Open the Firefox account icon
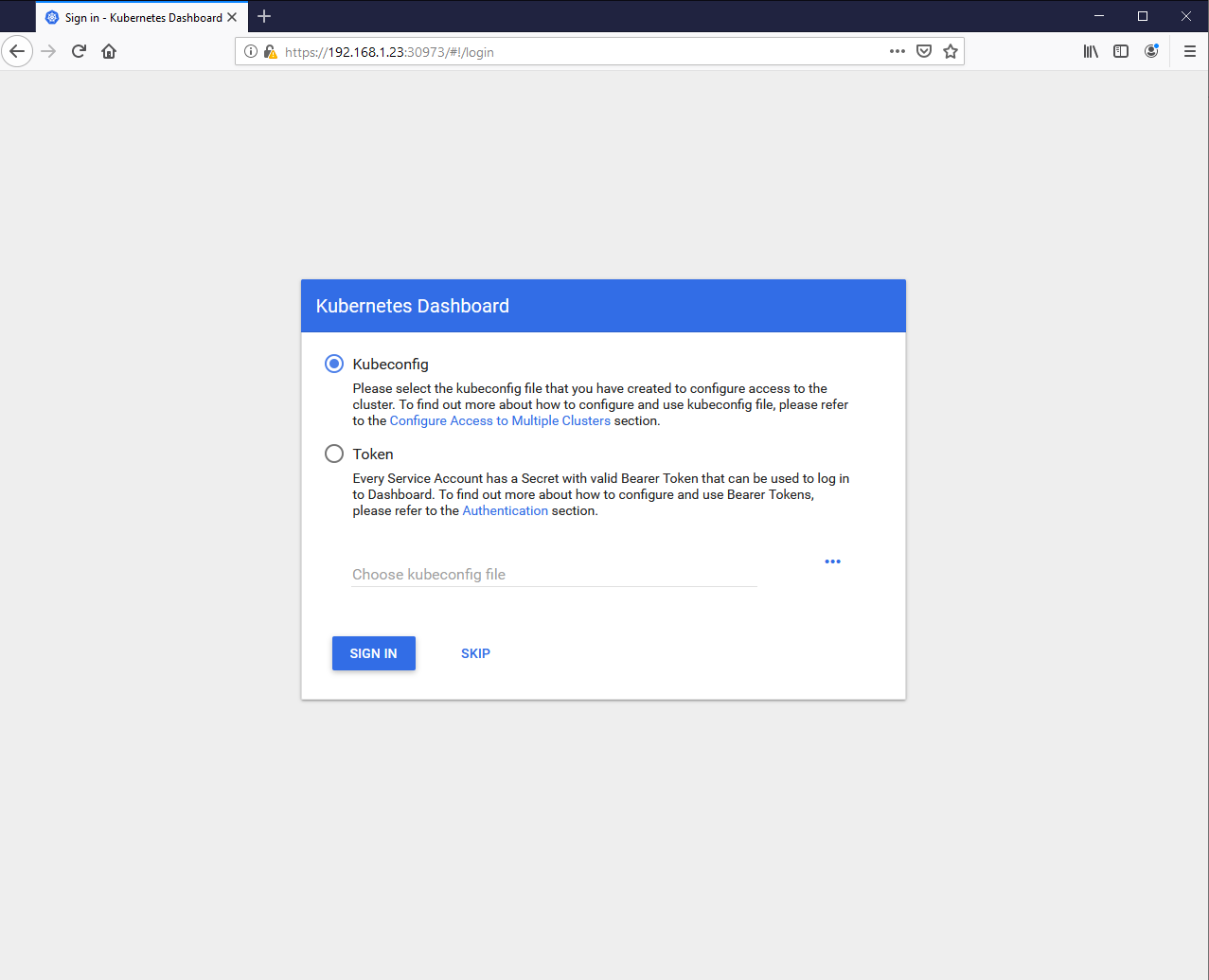 (x=1151, y=51)
